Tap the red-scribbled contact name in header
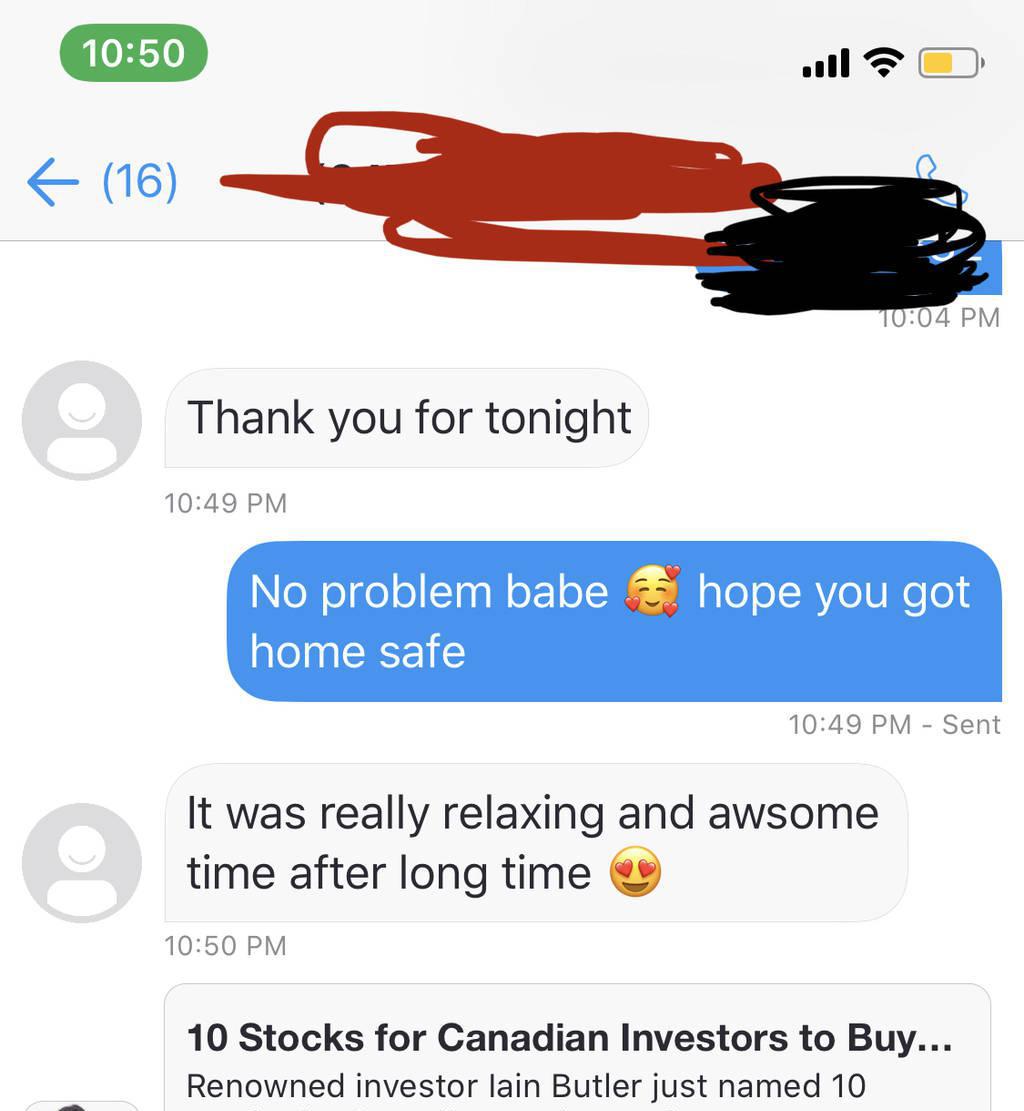The width and height of the screenshot is (1024, 1111). coord(496,186)
